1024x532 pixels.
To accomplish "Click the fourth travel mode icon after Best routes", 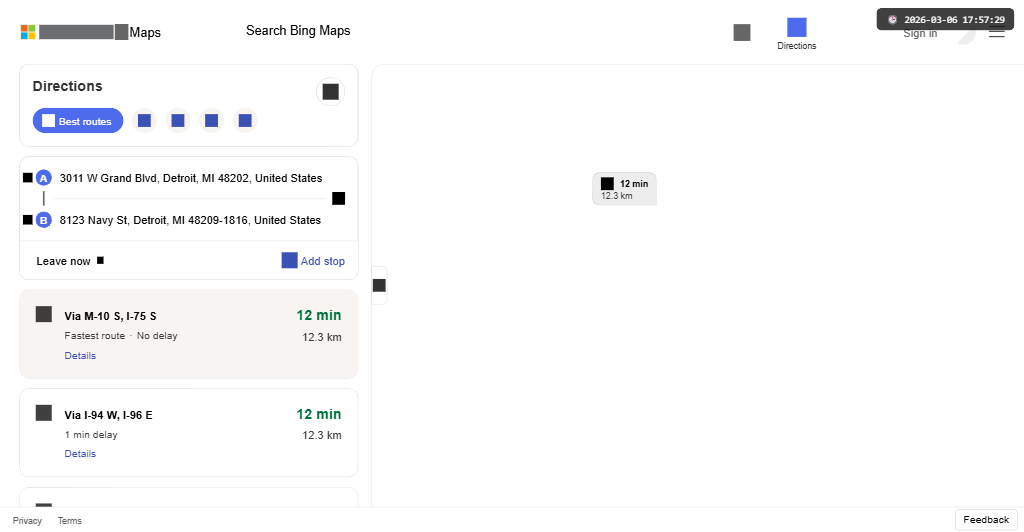I will coord(245,121).
